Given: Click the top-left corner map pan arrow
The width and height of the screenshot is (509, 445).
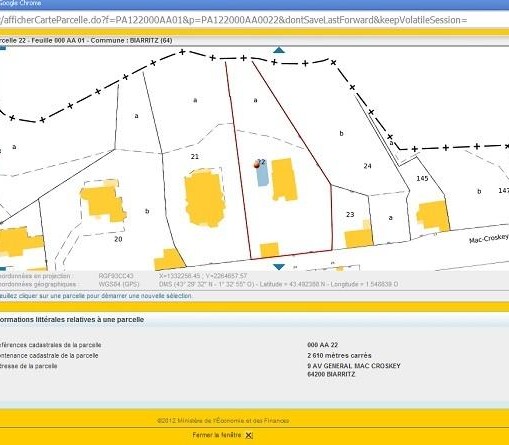Looking at the screenshot, I should 3,48.
